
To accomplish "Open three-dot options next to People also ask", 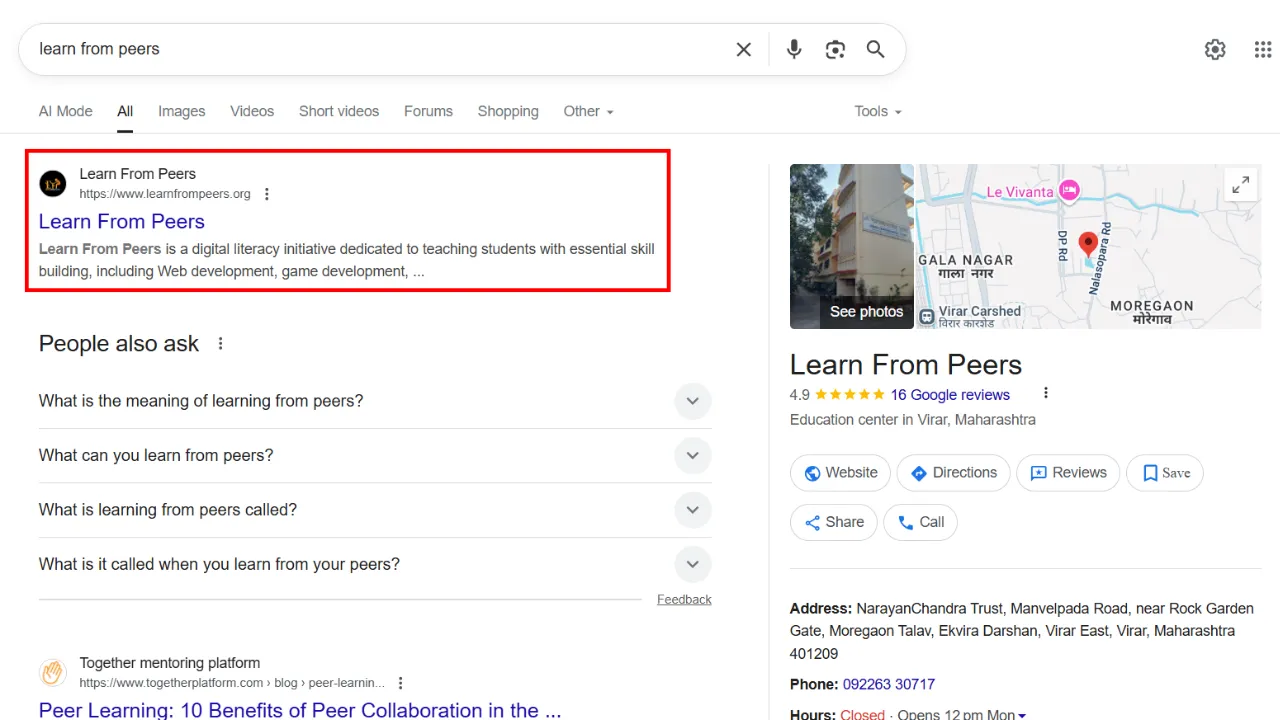I will [221, 344].
